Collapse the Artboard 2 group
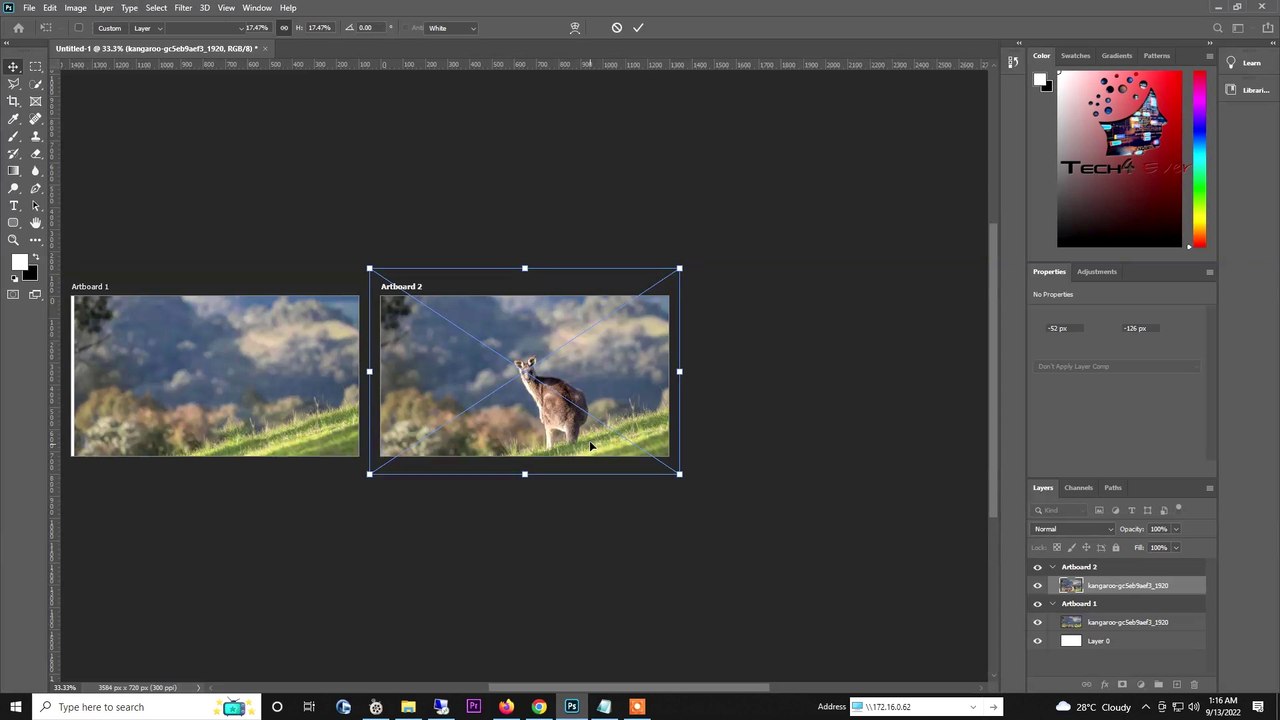 pyautogui.click(x=1052, y=567)
